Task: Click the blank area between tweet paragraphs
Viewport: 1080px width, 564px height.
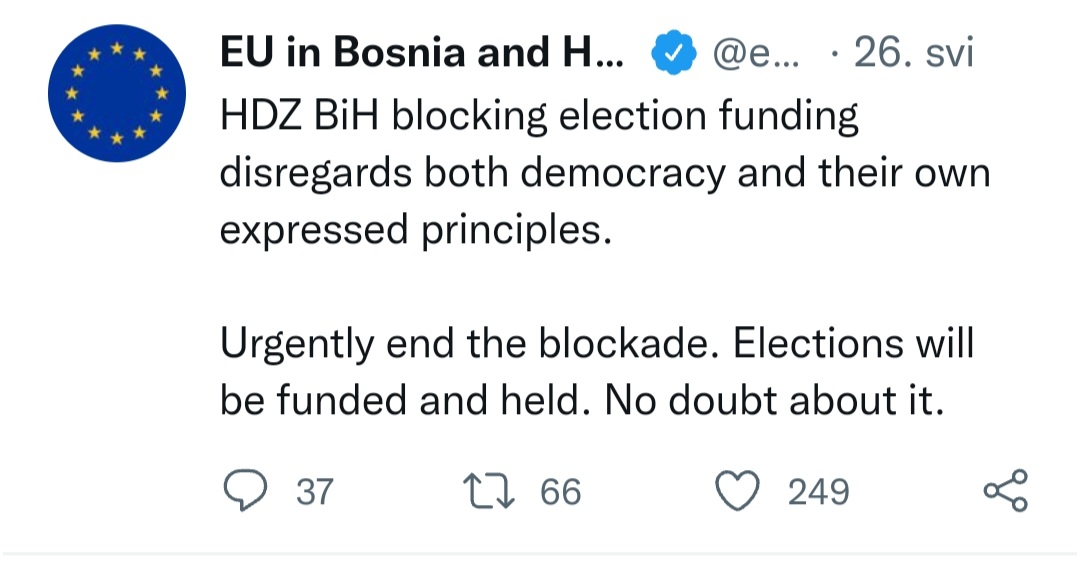Action: (600, 288)
